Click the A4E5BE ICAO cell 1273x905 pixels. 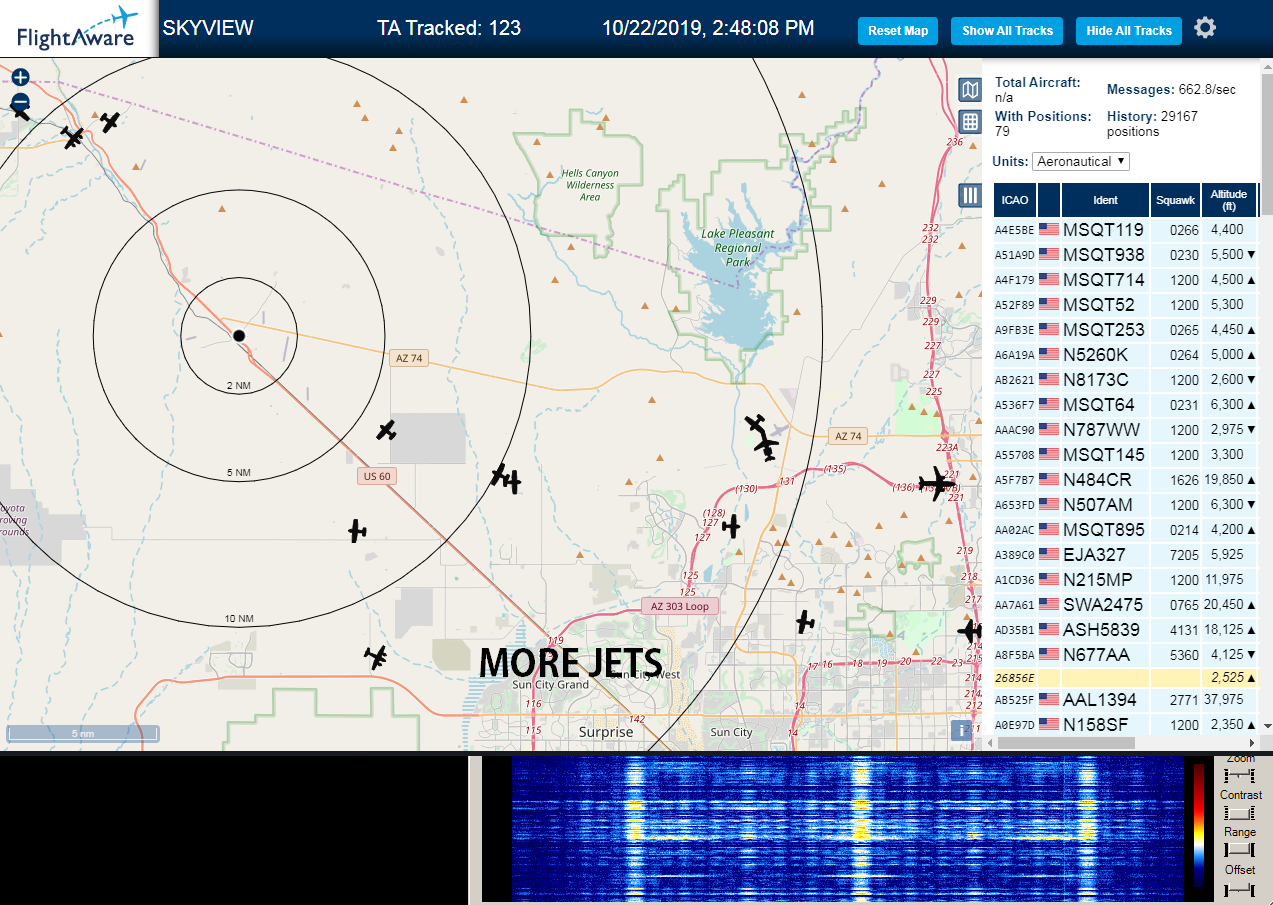(1014, 230)
